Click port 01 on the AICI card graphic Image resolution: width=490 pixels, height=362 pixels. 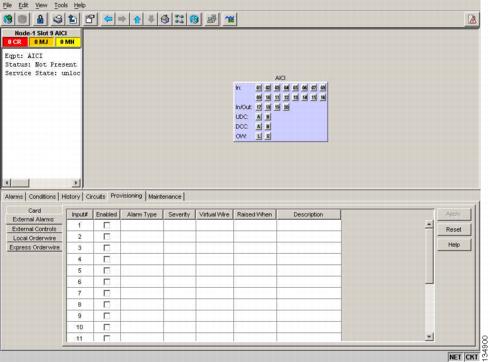point(259,88)
